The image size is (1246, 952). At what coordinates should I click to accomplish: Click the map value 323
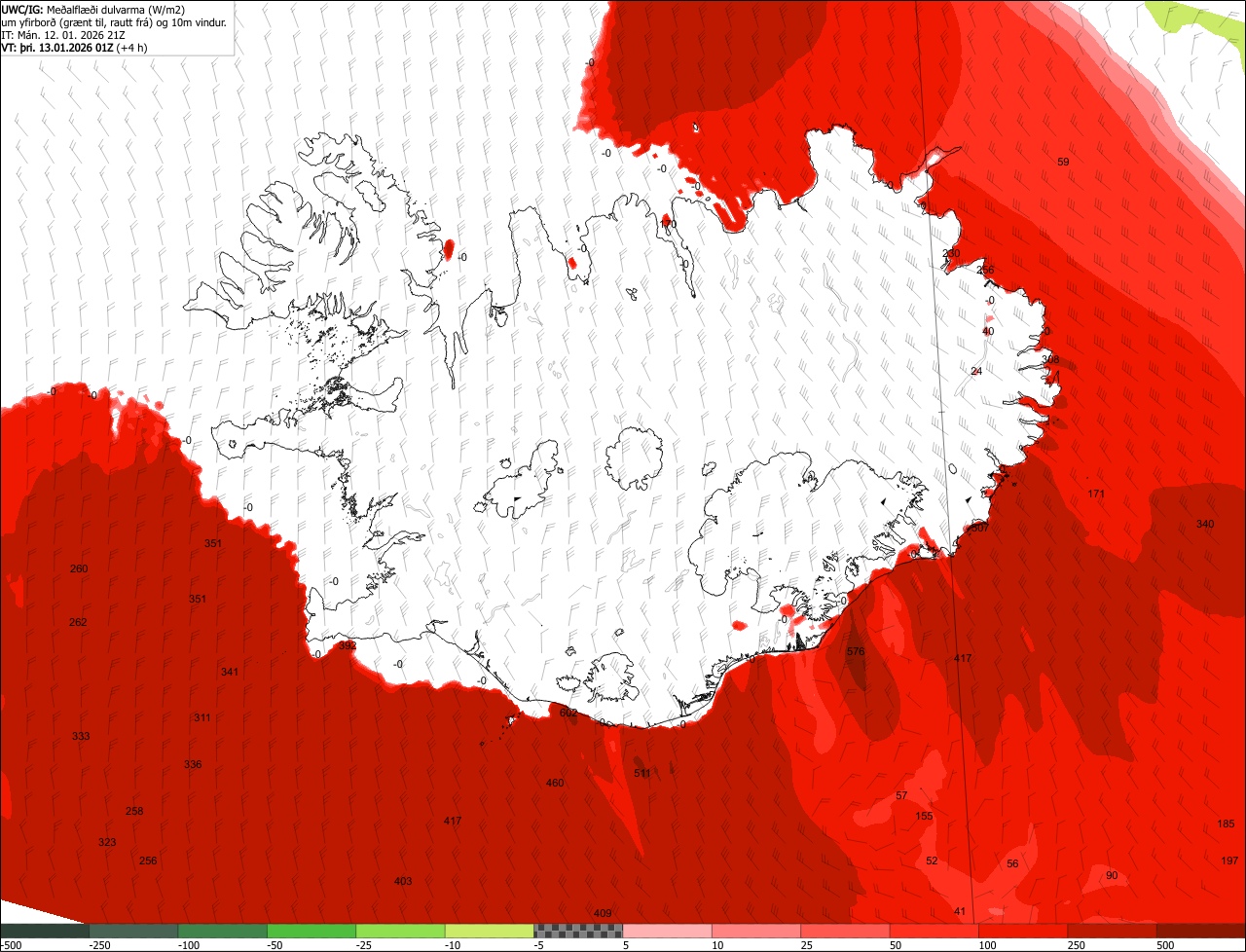coord(107,842)
